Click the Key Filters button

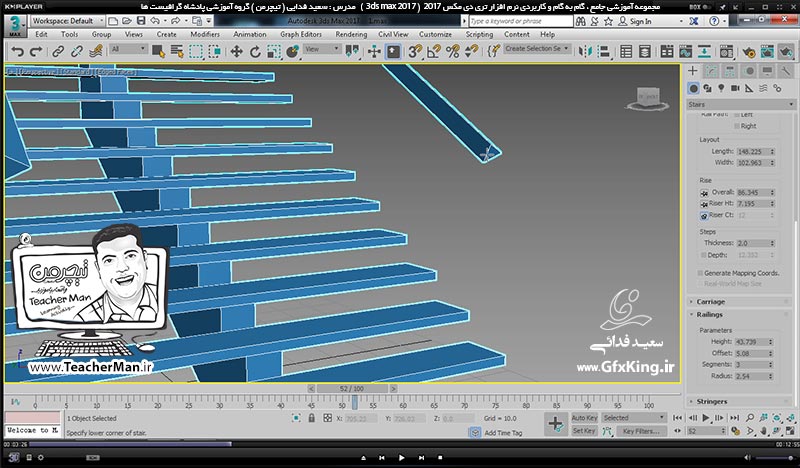coord(641,431)
